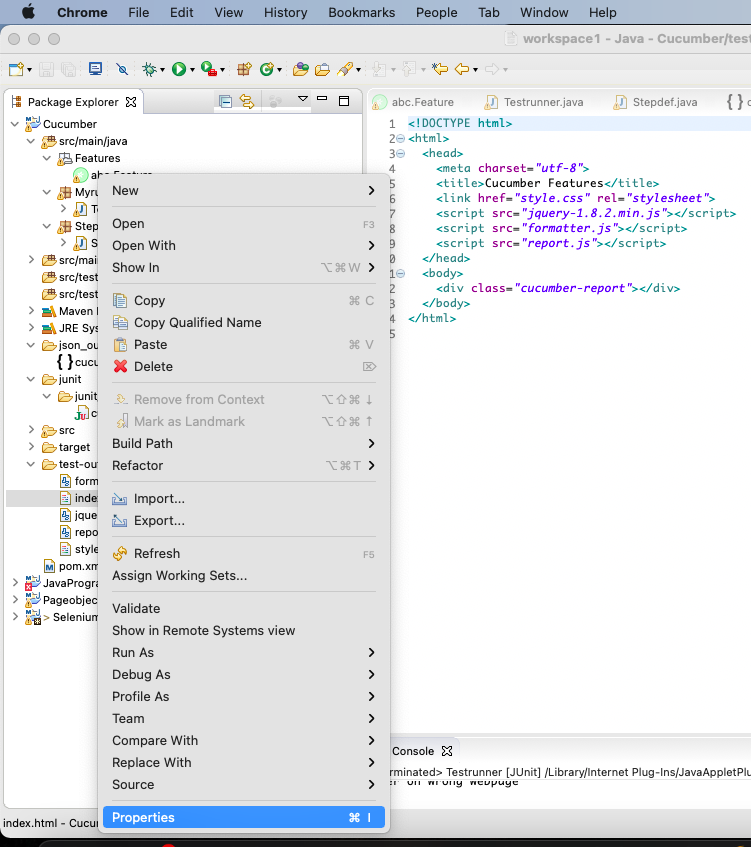Click the Last Edit Location arrow icon

click(440, 69)
